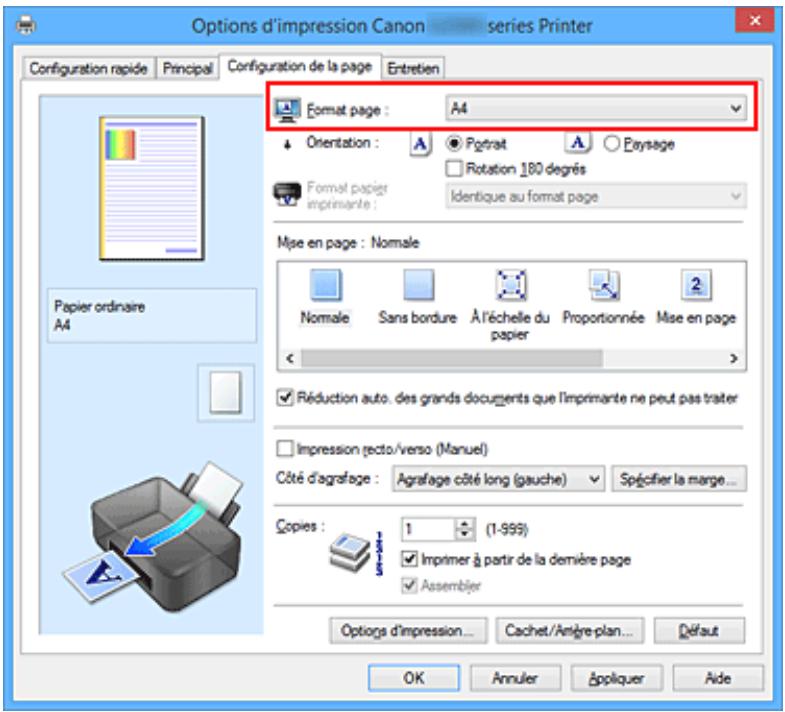
Task: Click the landscape orientation A icon
Action: coord(577,143)
